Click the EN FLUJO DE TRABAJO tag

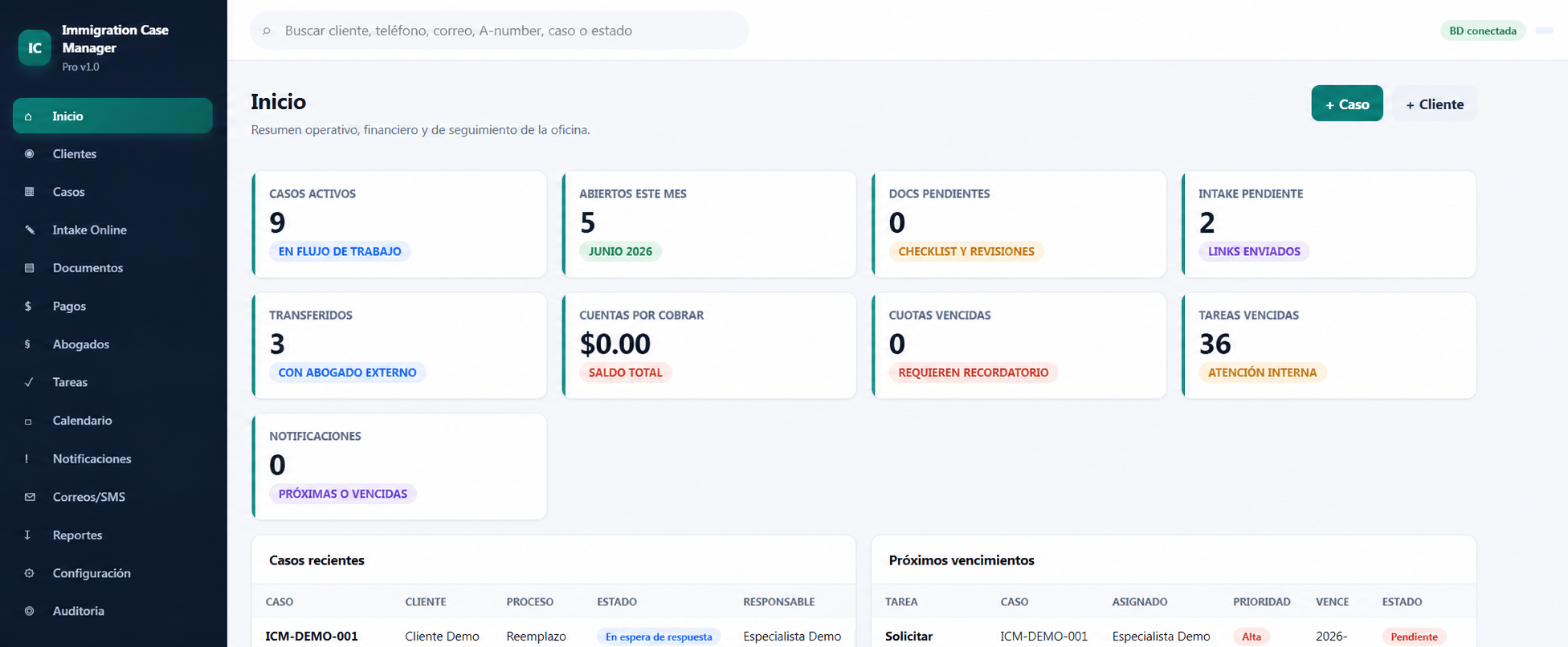340,251
